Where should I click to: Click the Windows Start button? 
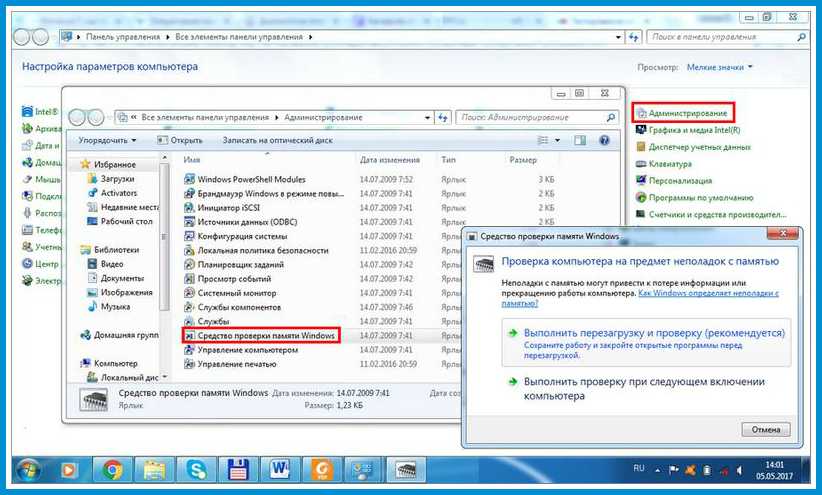[x=29, y=470]
